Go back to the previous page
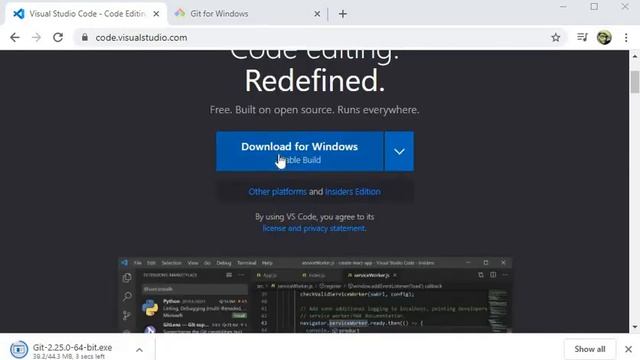Viewport: 640px width, 360px height. point(15,38)
